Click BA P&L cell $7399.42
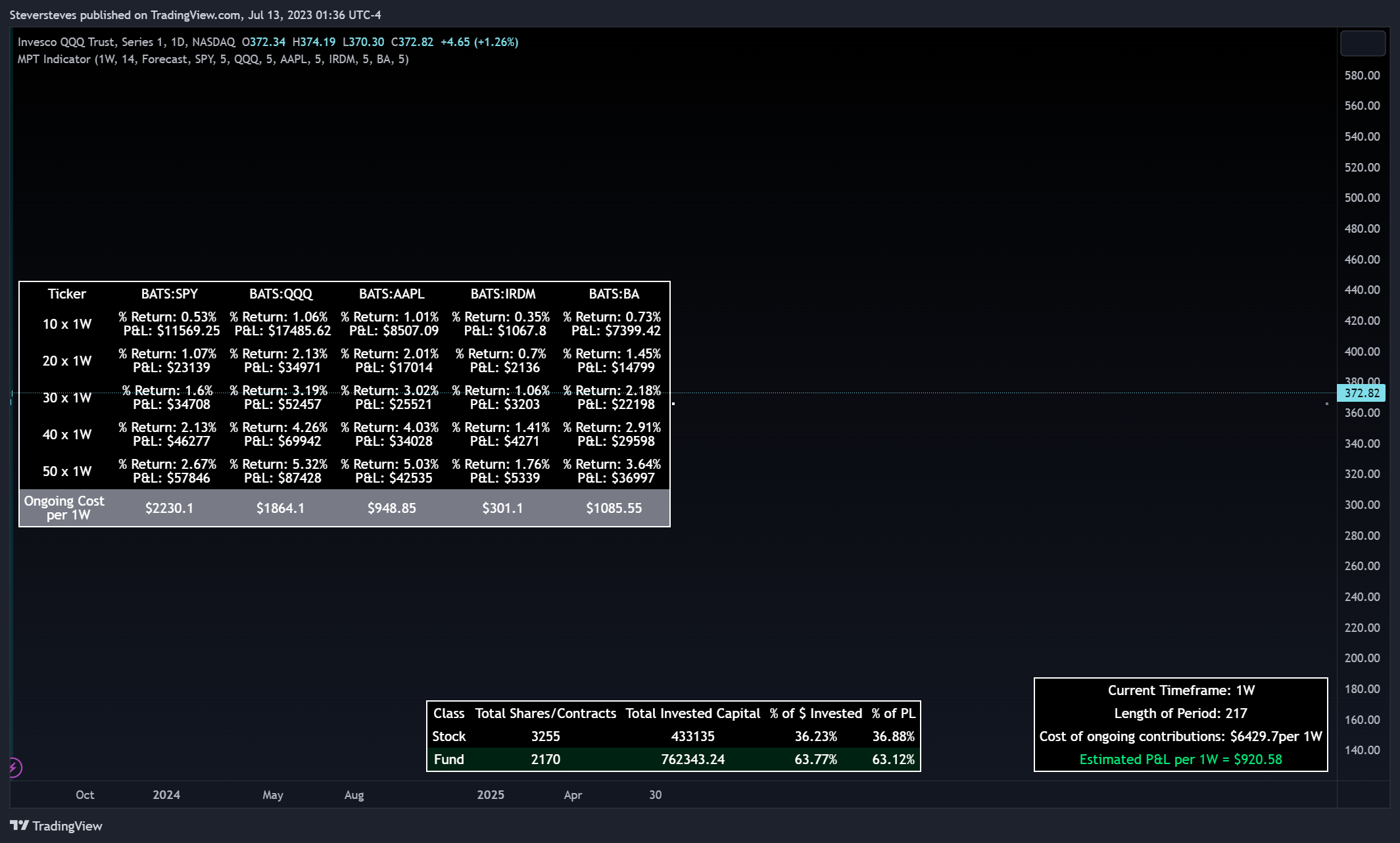Screen dimensions: 1400x843 tap(616, 331)
